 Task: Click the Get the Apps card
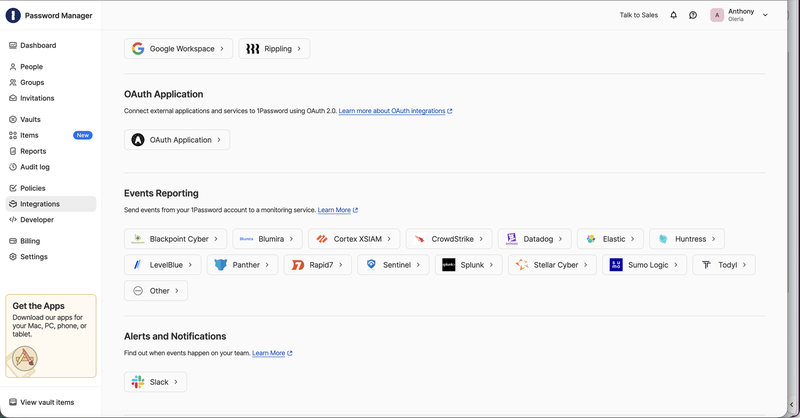pyautogui.click(x=51, y=336)
